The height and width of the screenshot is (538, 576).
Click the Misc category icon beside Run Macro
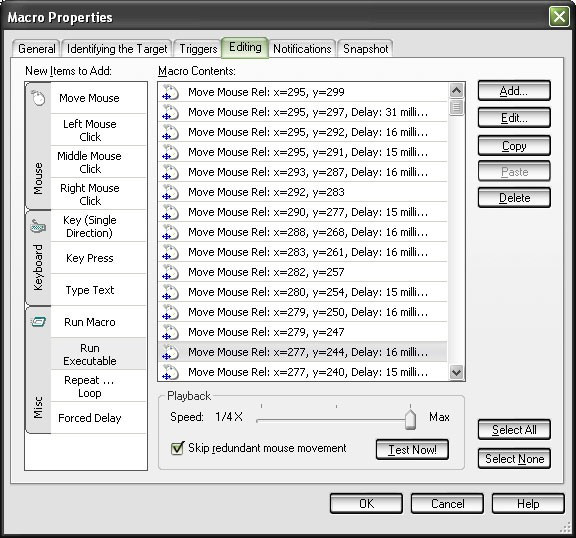[x=38, y=322]
